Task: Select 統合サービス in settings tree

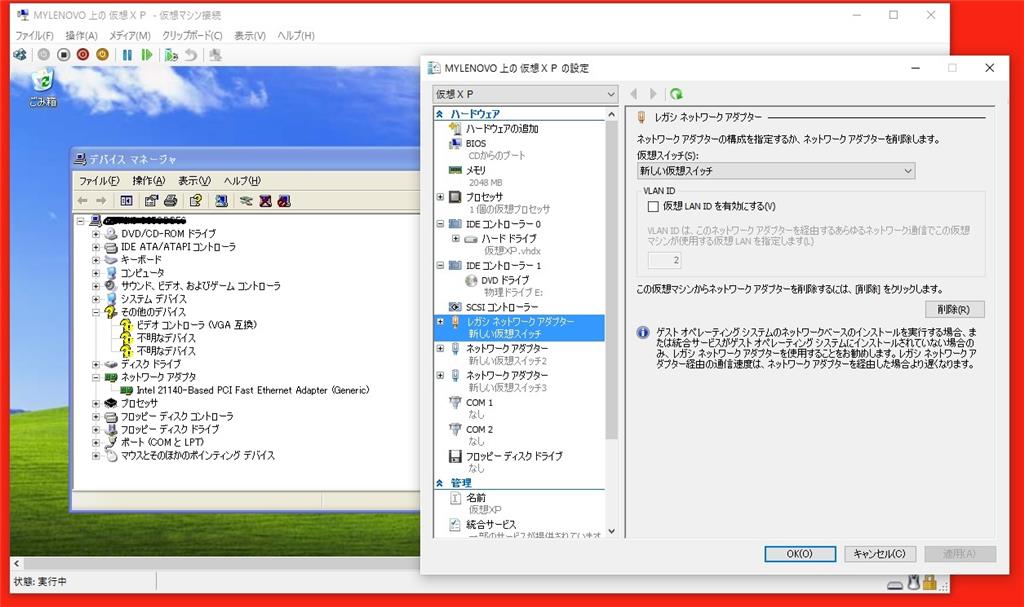Action: click(490, 524)
